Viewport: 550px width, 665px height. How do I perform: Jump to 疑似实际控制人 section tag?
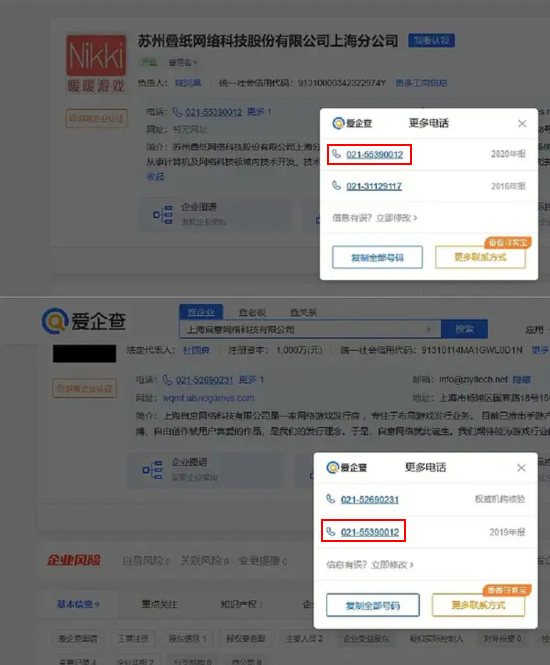tap(436, 638)
